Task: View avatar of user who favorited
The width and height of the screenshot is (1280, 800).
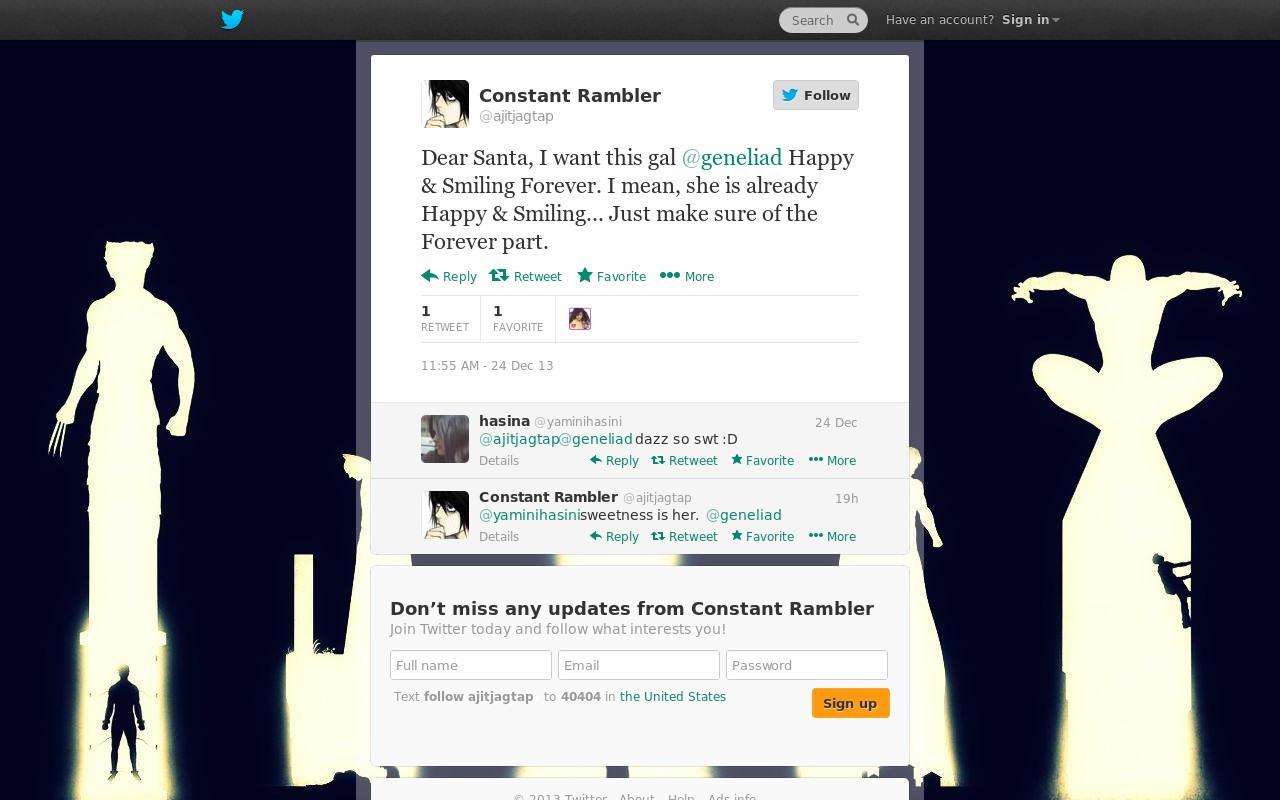Action: [x=580, y=319]
